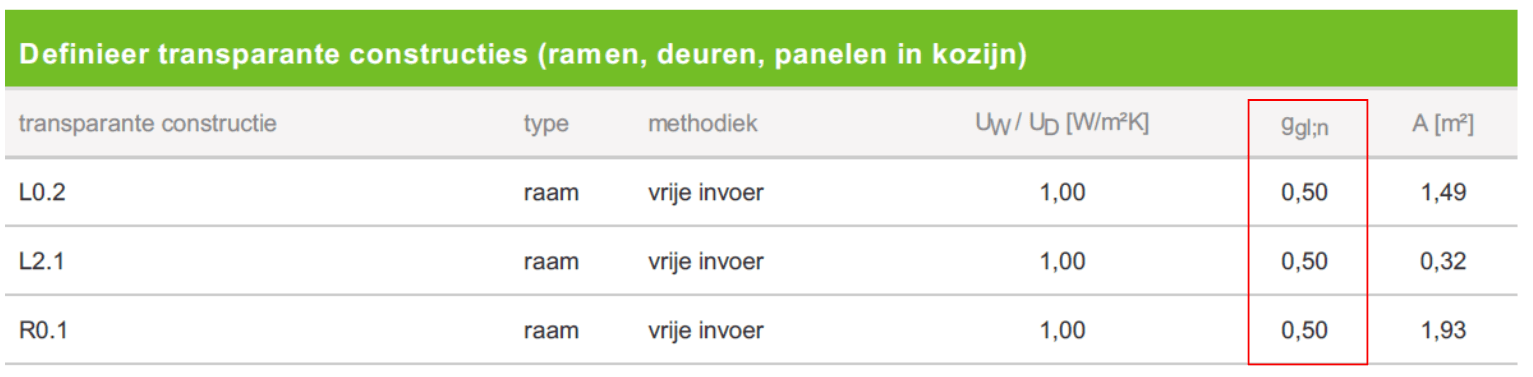The width and height of the screenshot is (1533, 377).
Task: Click 'vrije invoer' in the L2.1 row
Action: (x=706, y=261)
